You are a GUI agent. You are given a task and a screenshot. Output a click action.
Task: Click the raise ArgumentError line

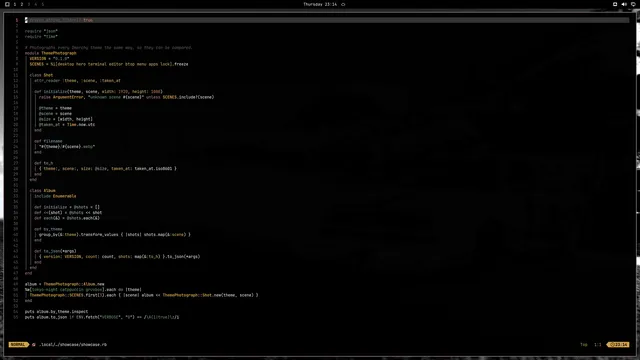pos(127,97)
